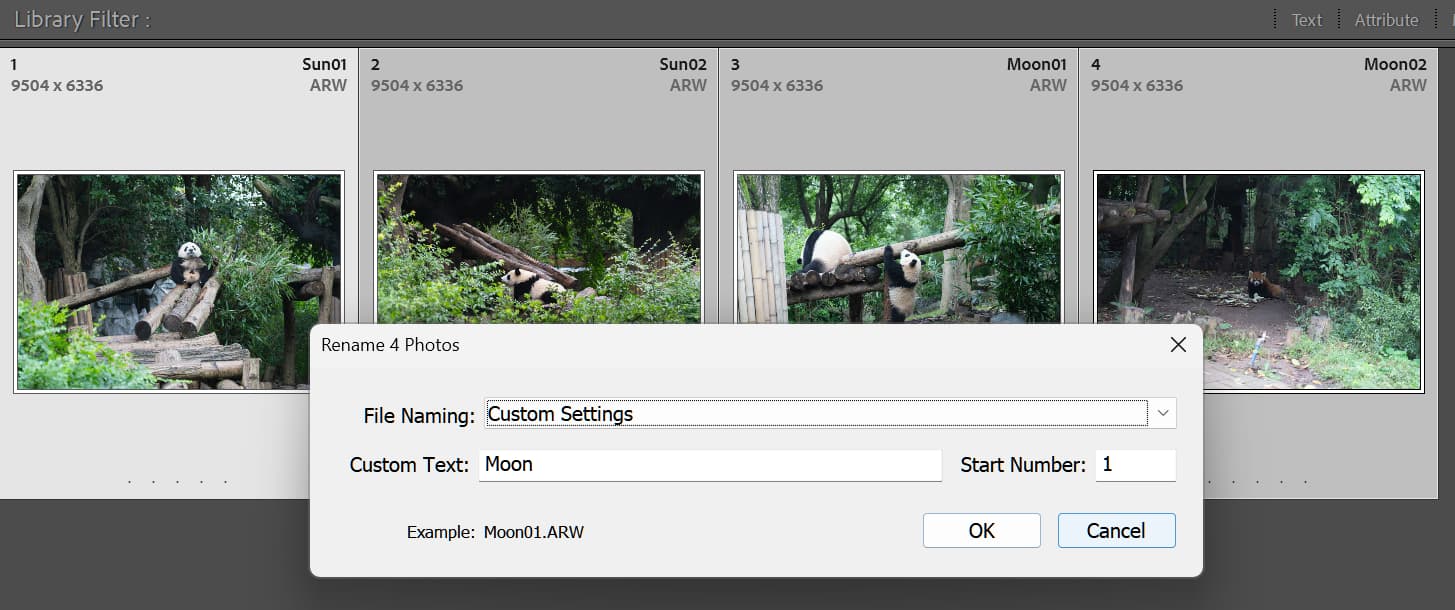This screenshot has width=1455, height=610.
Task: Choose the Moon02 red panda thumbnail
Action: pyautogui.click(x=1258, y=280)
